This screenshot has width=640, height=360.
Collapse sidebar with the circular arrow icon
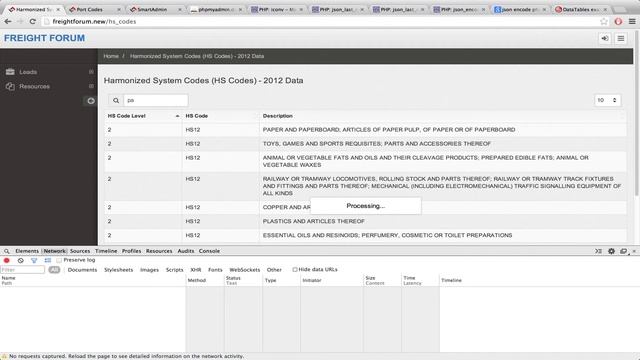pos(91,101)
